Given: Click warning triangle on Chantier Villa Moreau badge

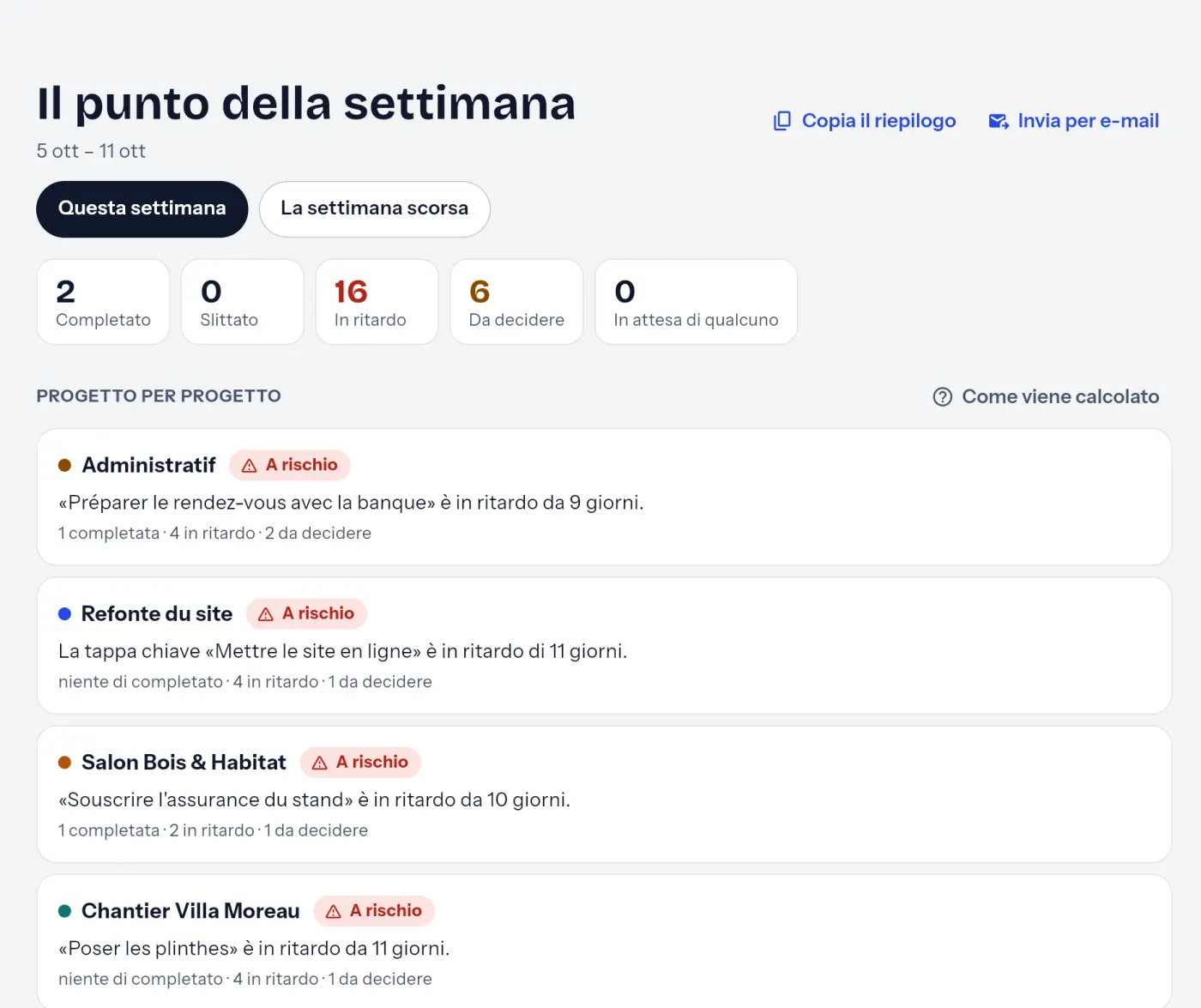Looking at the screenshot, I should pyautogui.click(x=334, y=911).
